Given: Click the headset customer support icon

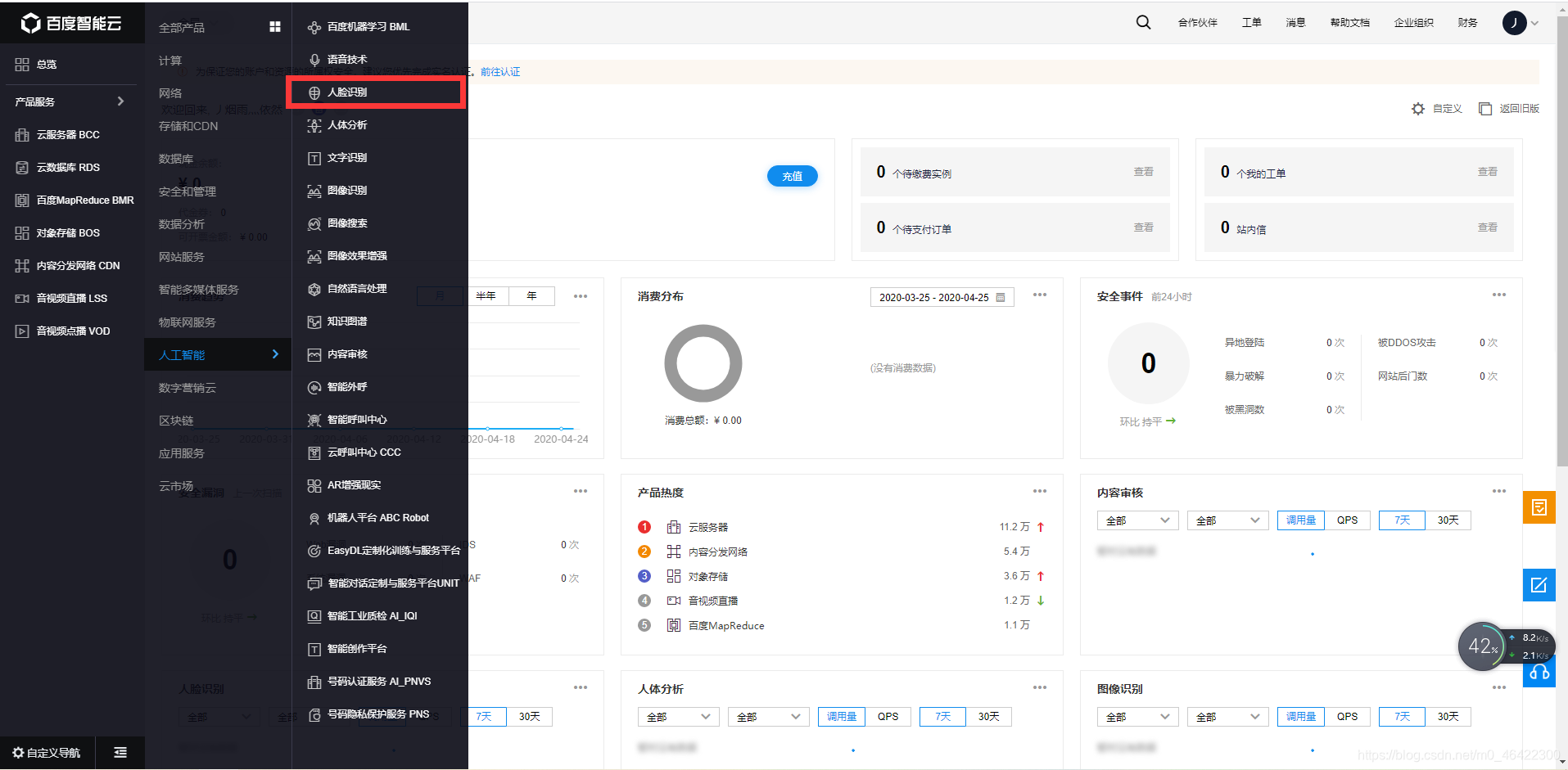Looking at the screenshot, I should tap(1539, 673).
